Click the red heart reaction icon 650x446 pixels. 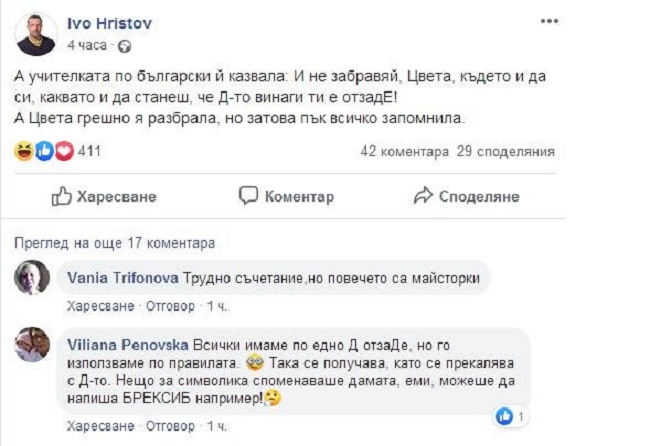pyautogui.click(x=64, y=151)
